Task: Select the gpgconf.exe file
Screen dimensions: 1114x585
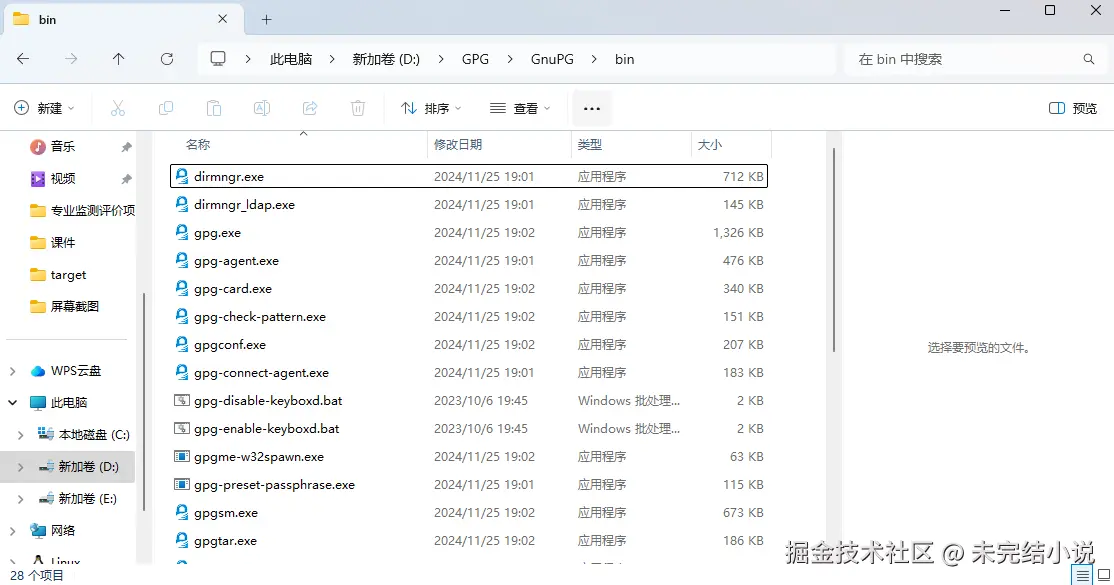Action: (x=469, y=345)
